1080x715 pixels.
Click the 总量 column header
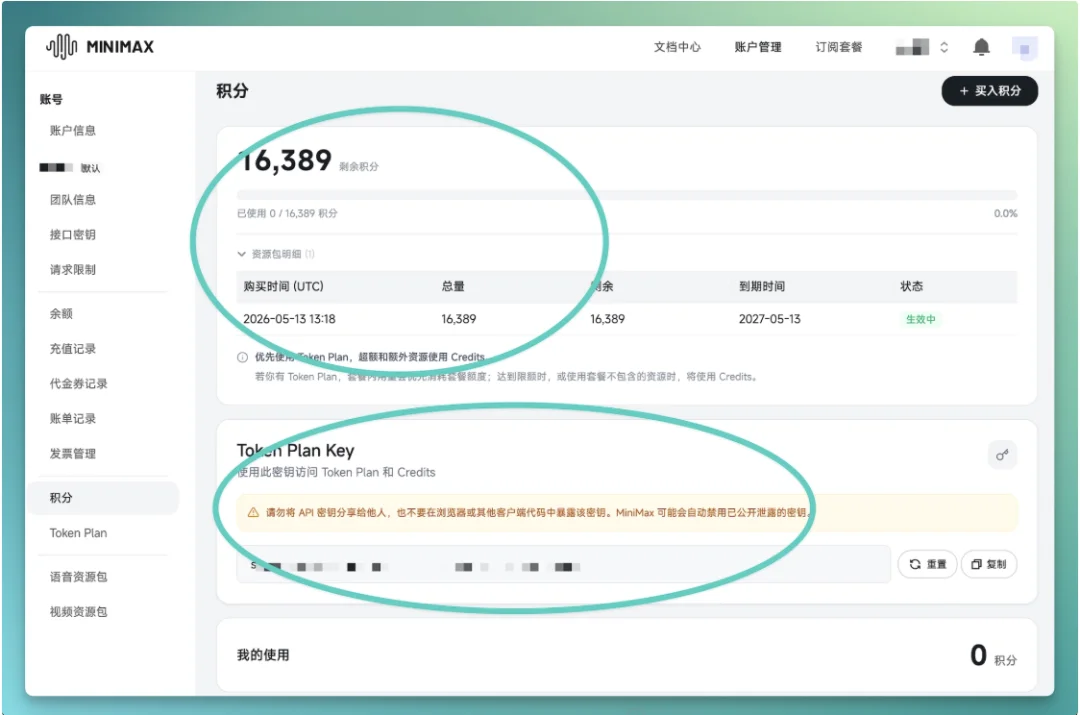[x=453, y=286]
